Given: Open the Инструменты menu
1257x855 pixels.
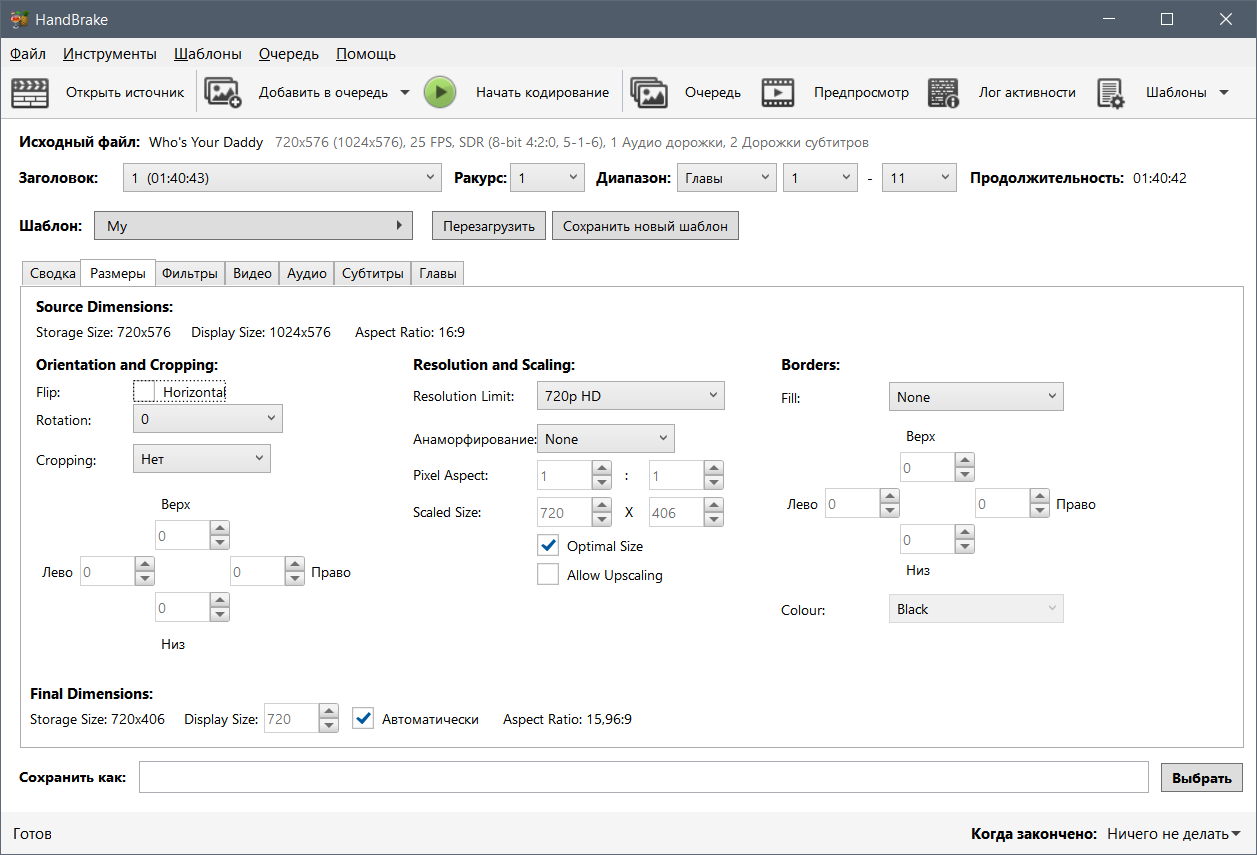Looking at the screenshot, I should click(x=110, y=54).
